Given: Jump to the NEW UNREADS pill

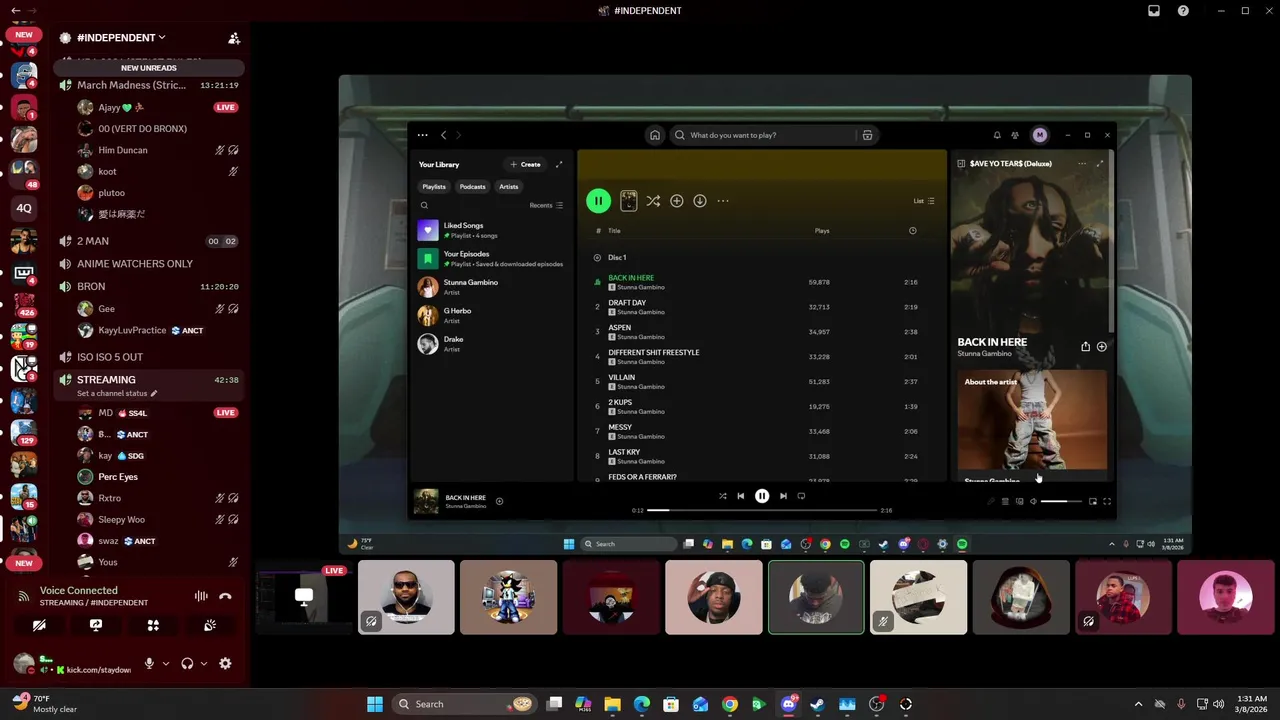Looking at the screenshot, I should tap(148, 68).
